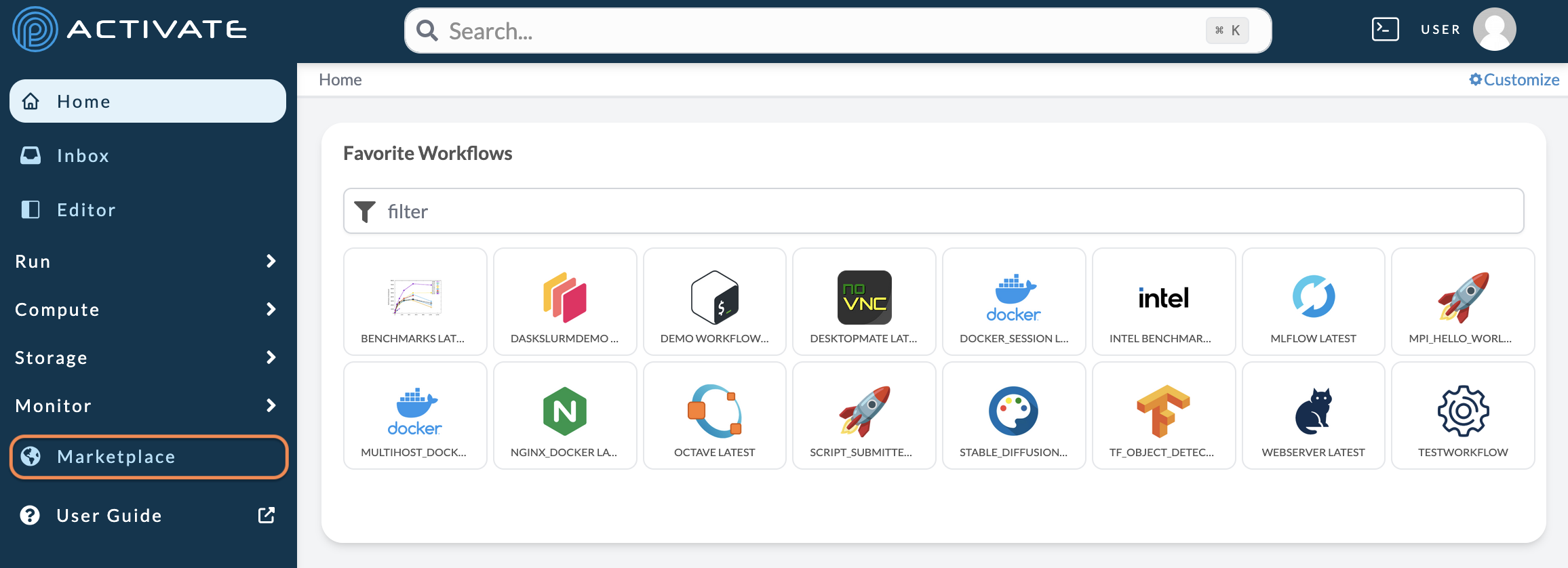Go to Inbox in sidebar
The height and width of the screenshot is (568, 1568).
point(83,156)
